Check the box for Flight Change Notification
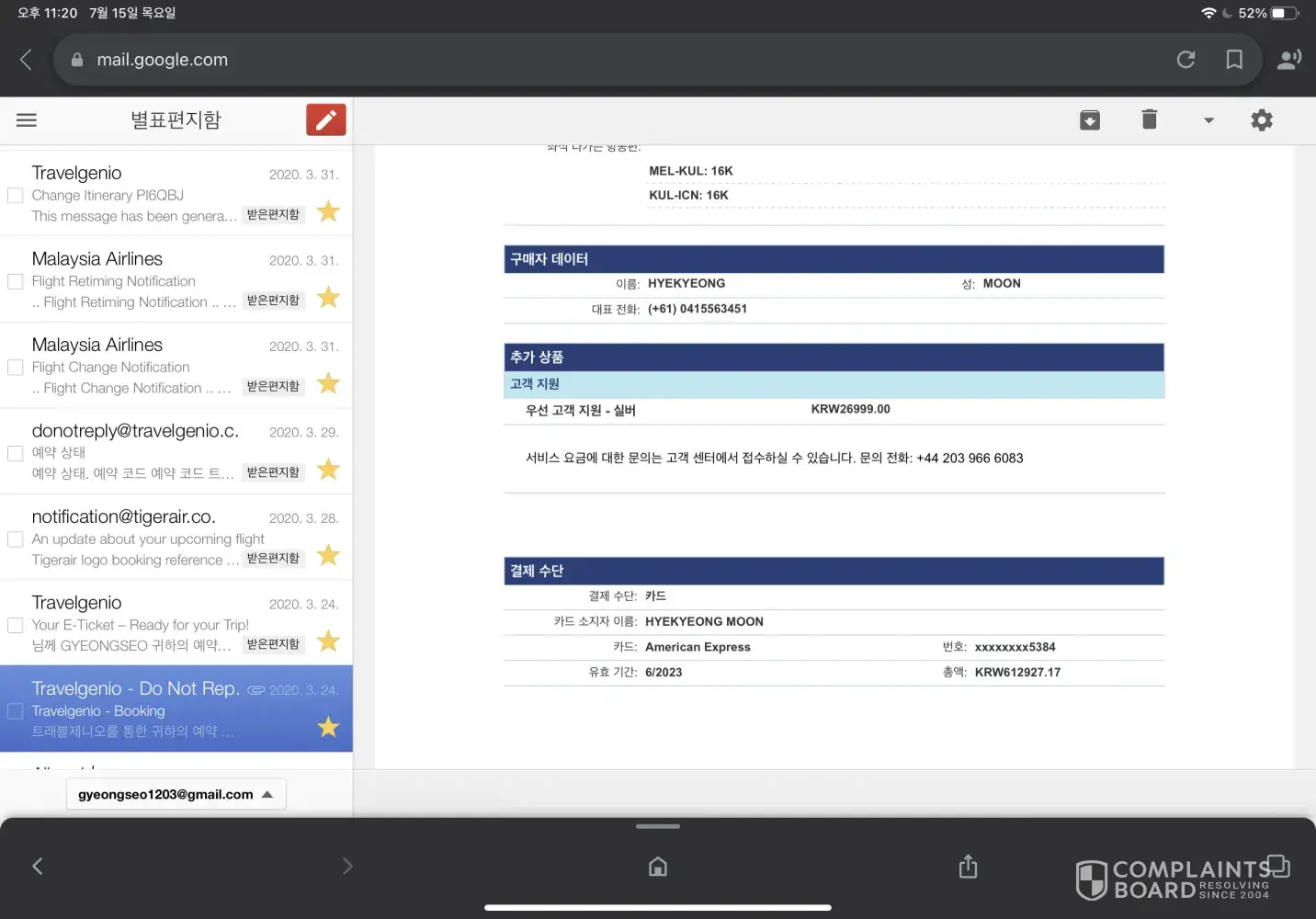The width and height of the screenshot is (1316, 919). tap(16, 368)
